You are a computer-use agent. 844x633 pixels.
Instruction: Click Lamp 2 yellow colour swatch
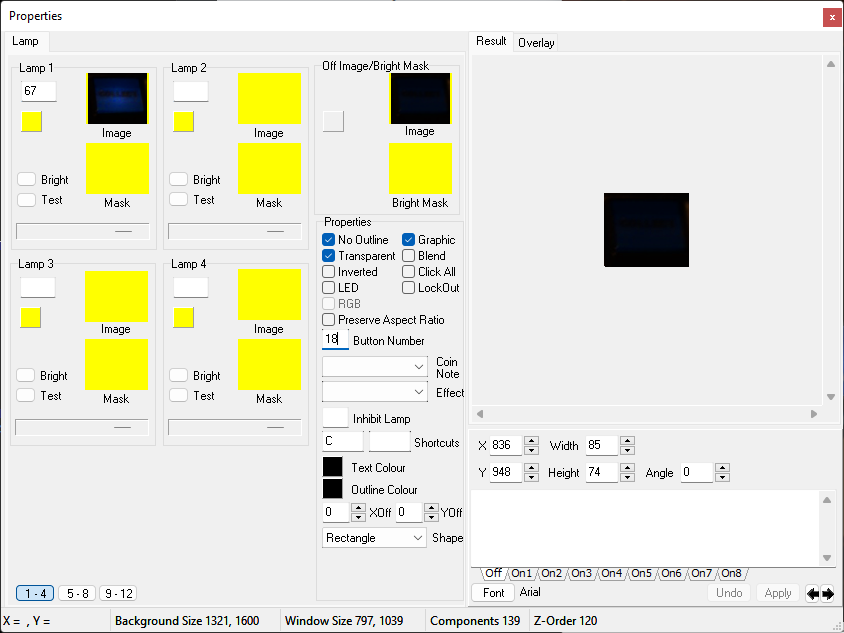tap(184, 122)
